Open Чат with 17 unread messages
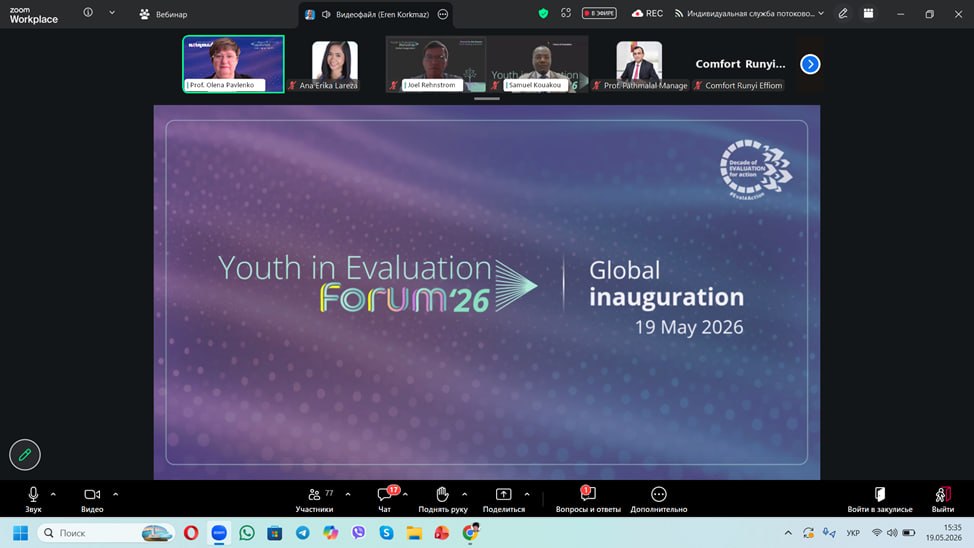The image size is (974, 548). [386, 500]
